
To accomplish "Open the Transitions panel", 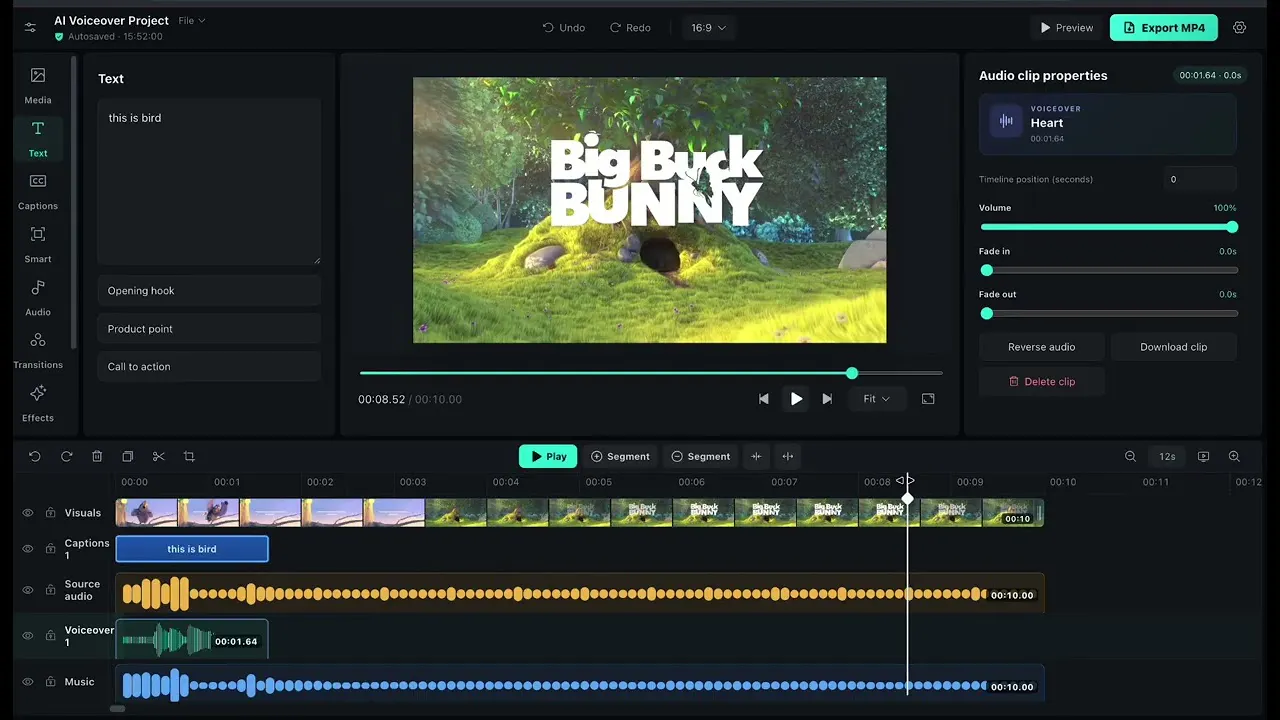I will pyautogui.click(x=38, y=351).
